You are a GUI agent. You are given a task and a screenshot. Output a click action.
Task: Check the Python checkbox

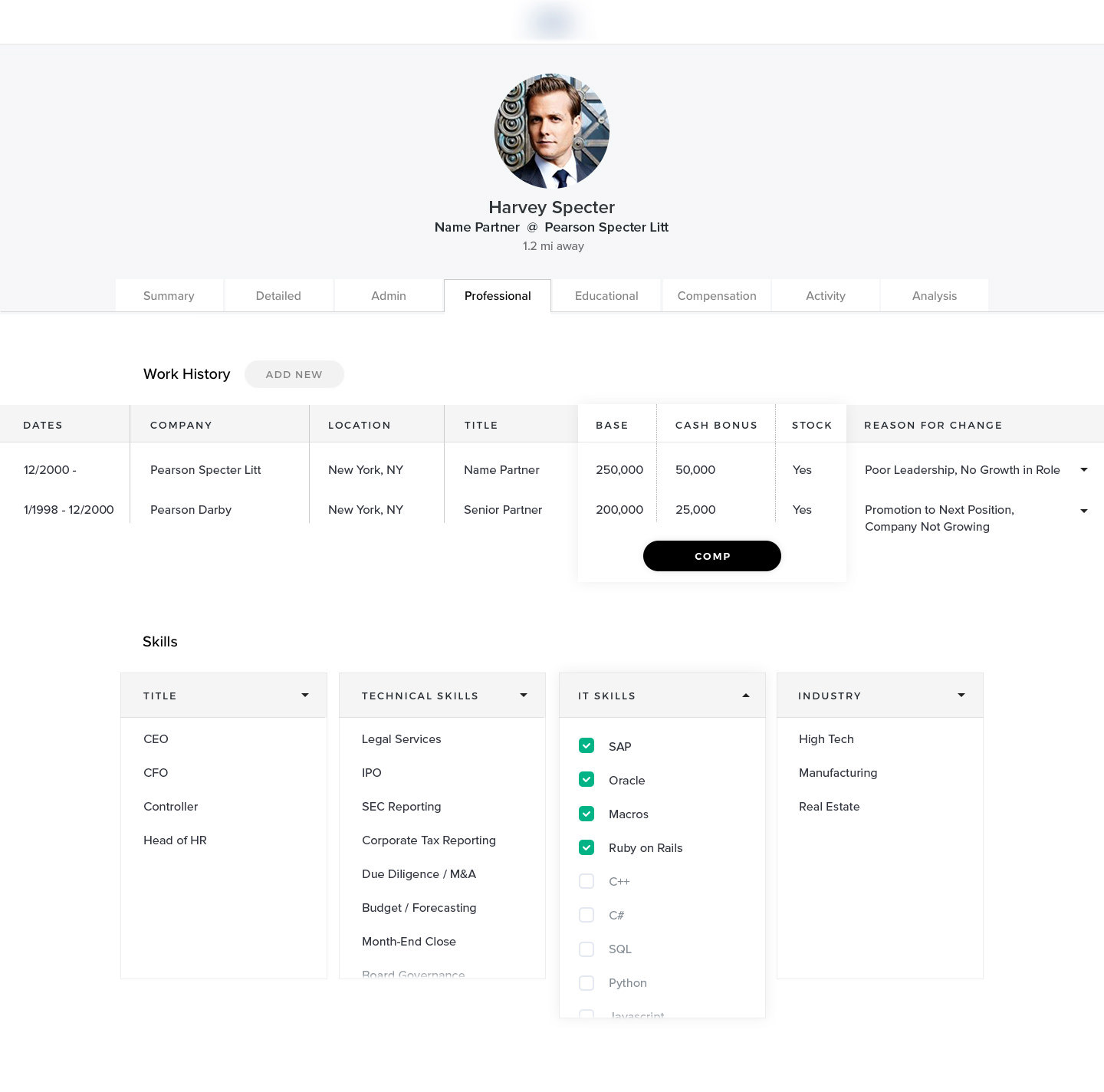(x=586, y=982)
